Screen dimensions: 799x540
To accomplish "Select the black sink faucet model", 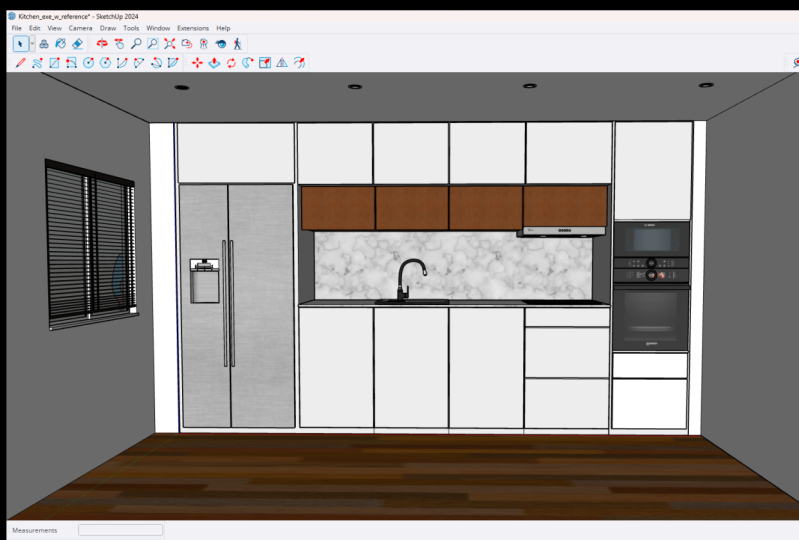I will tap(411, 280).
